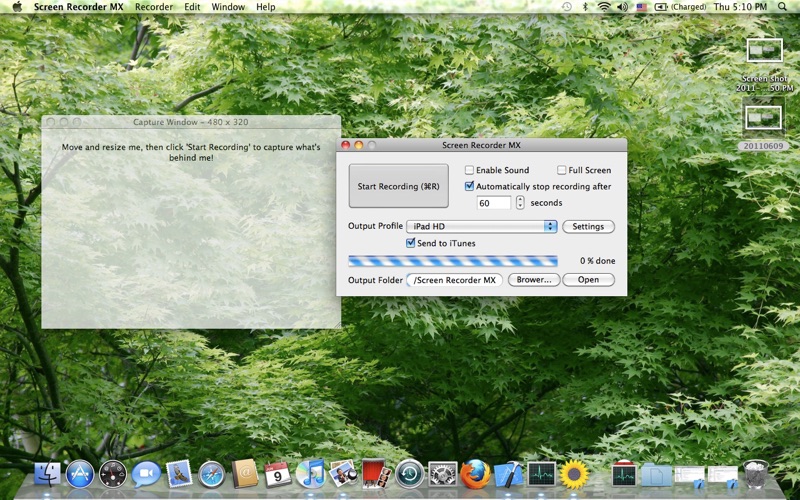
Task: Open the Documents folder stack in dock
Action: pyautogui.click(x=657, y=476)
